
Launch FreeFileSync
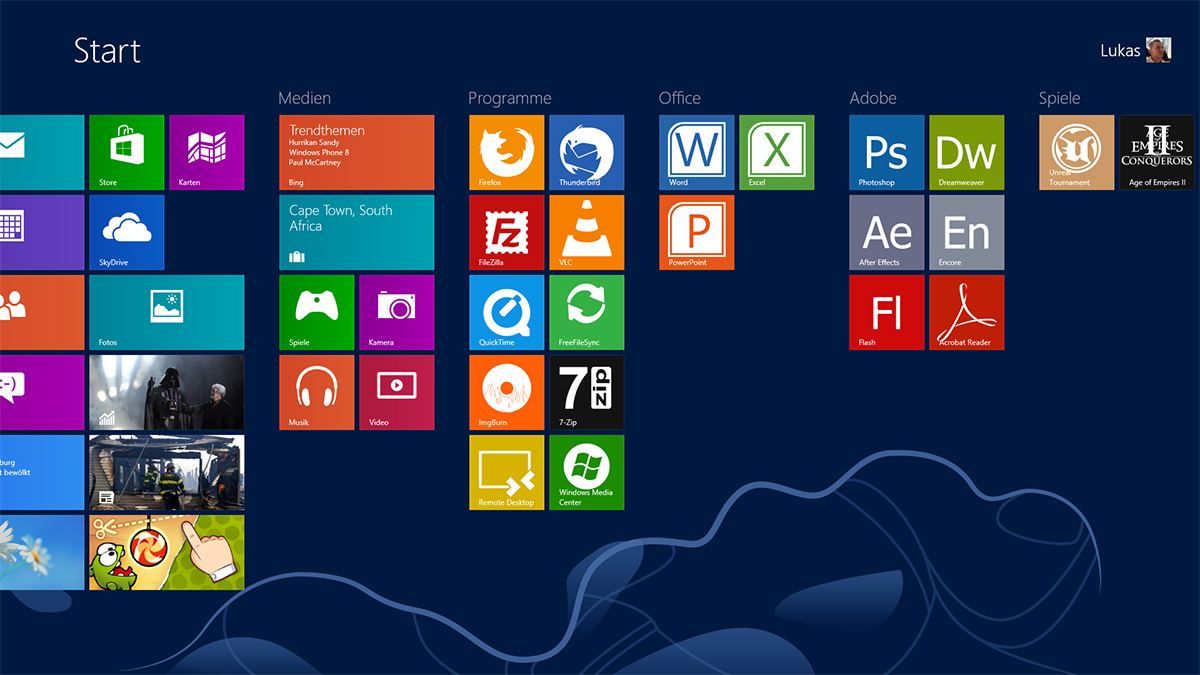tap(586, 312)
